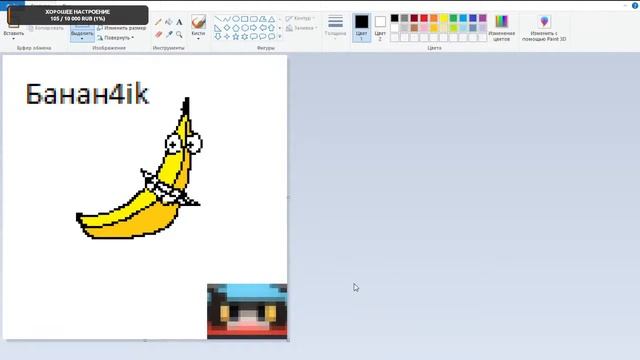Choose the cloud callout shape
Viewport: 640px width, 360px height.
[x=271, y=37]
